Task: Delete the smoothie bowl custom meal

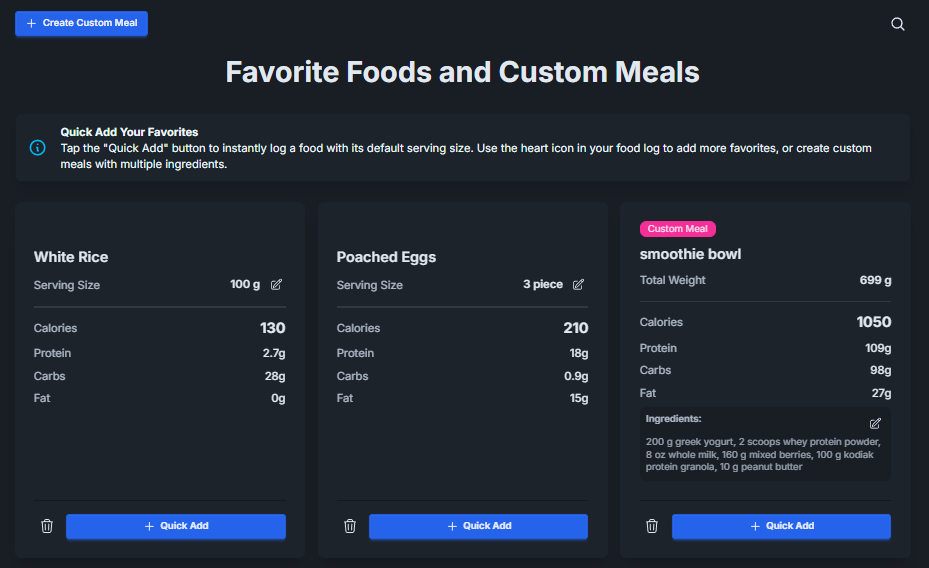Action: click(x=652, y=526)
